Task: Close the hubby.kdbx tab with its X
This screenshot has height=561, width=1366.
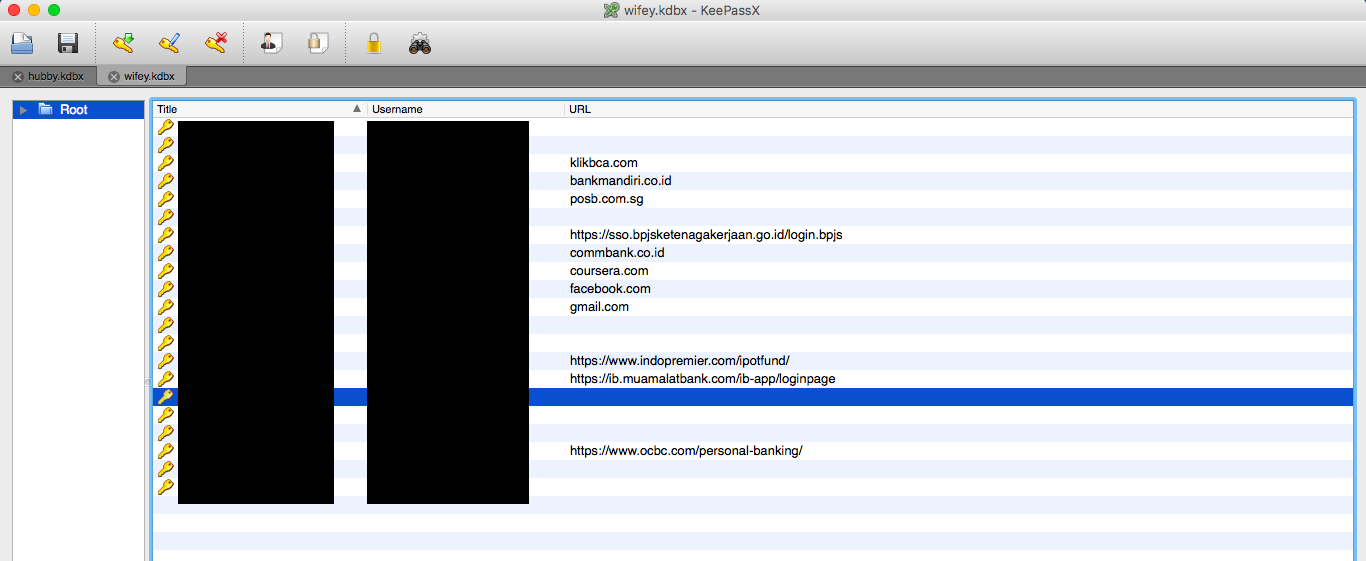Action: tap(18, 77)
